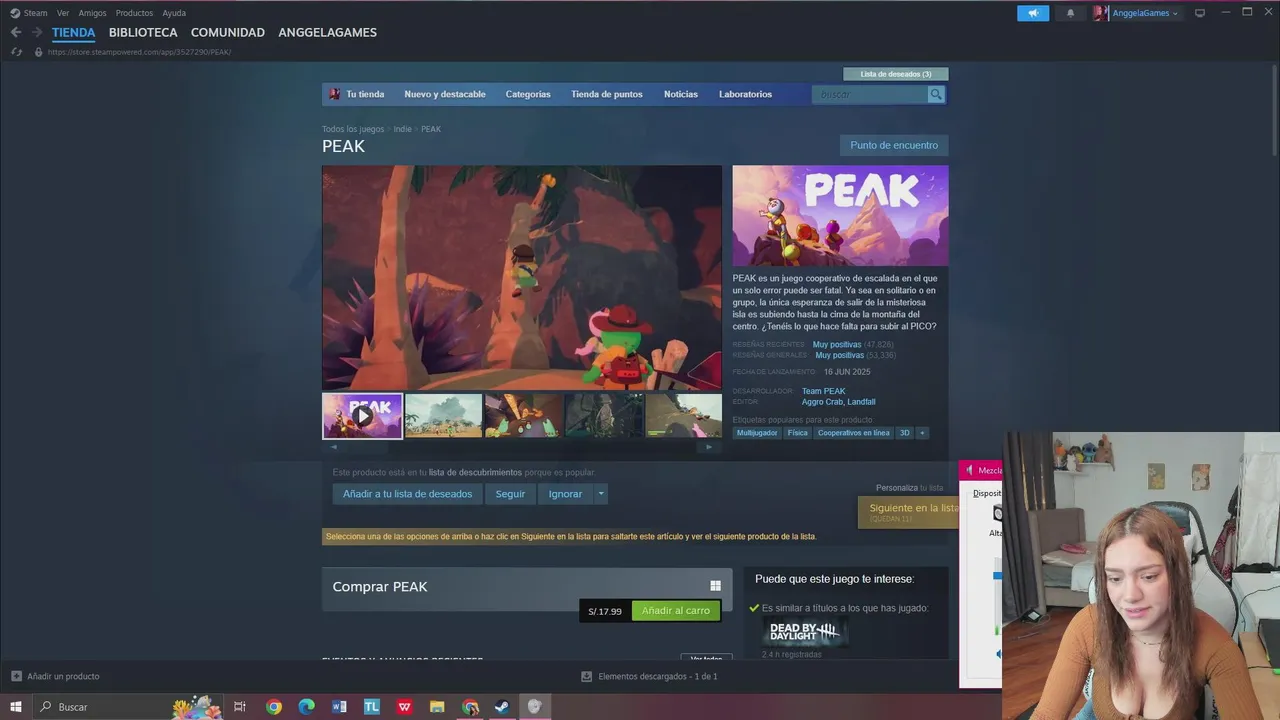Open the Tu tienda store menu
The width and height of the screenshot is (1280, 720).
click(357, 94)
